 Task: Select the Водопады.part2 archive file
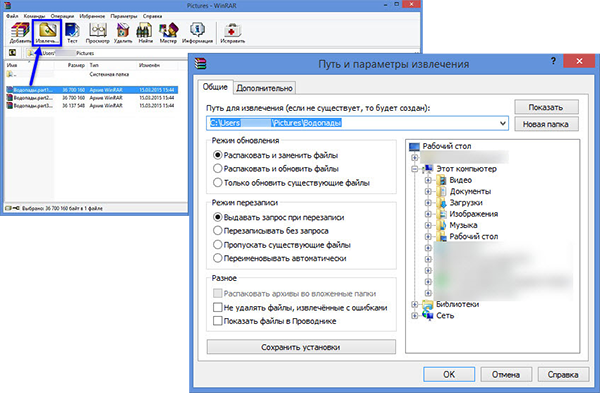click(x=92, y=98)
